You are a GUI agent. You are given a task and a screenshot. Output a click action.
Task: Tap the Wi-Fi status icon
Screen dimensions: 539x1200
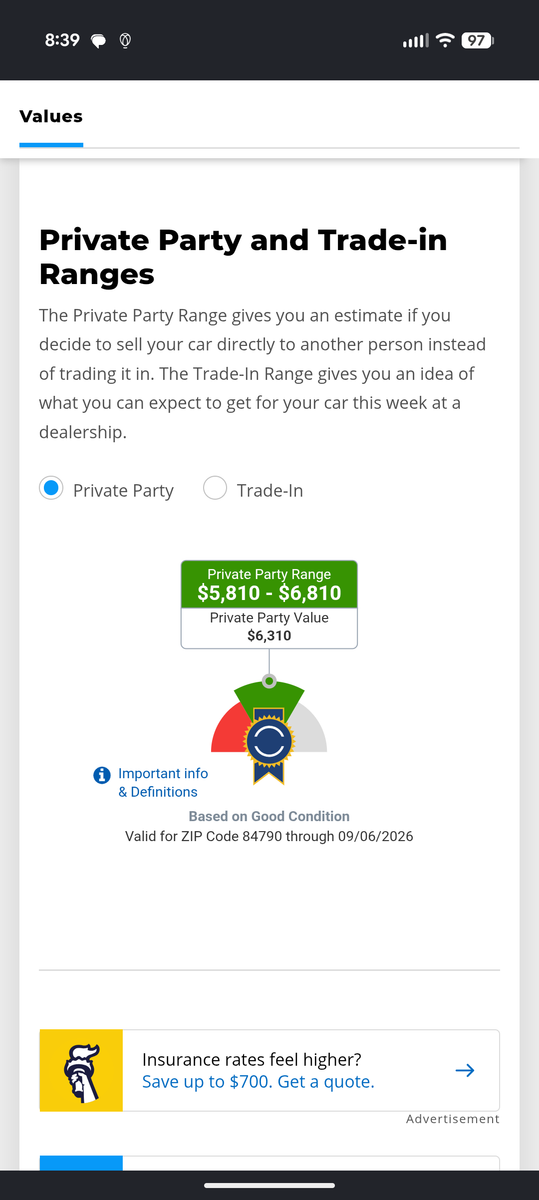444,41
